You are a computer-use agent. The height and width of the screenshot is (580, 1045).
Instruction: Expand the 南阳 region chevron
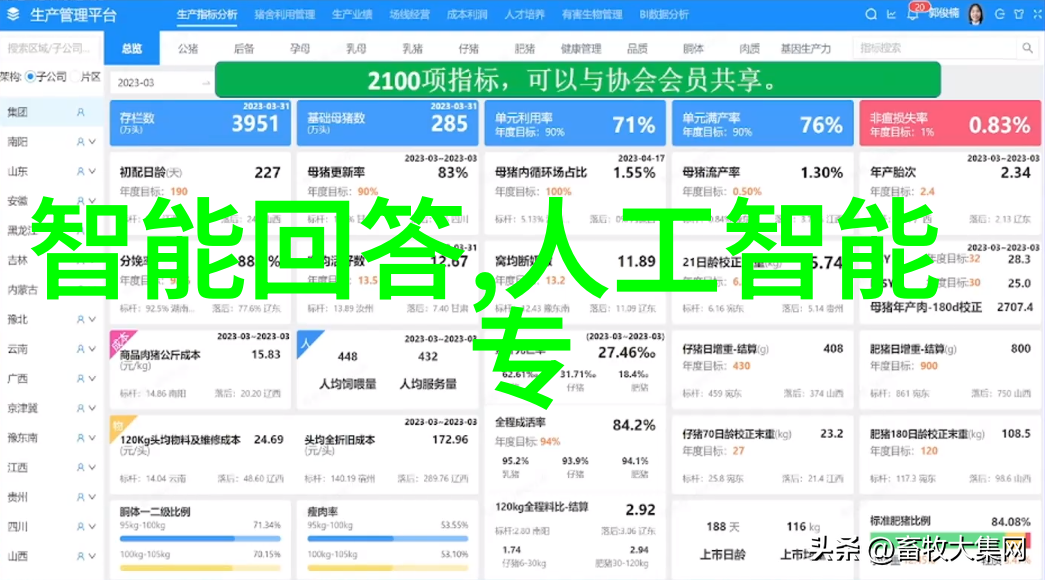coord(93,142)
